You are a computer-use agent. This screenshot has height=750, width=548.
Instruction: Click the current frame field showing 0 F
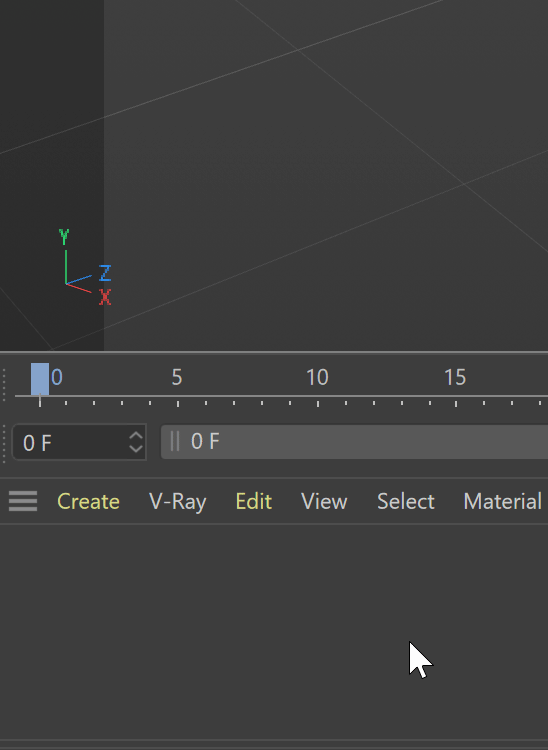pos(69,442)
